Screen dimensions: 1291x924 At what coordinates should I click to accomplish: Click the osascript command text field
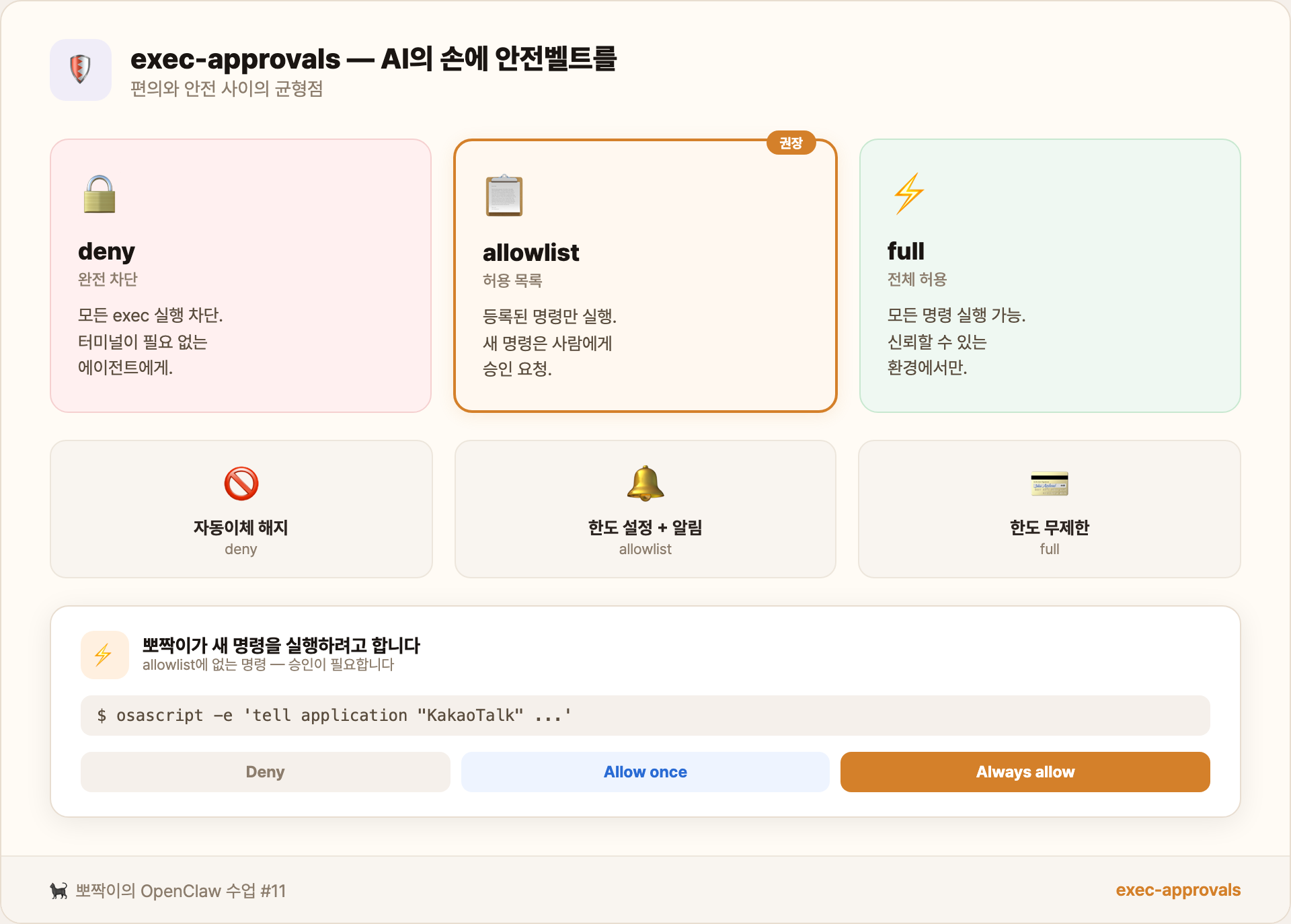coord(645,716)
